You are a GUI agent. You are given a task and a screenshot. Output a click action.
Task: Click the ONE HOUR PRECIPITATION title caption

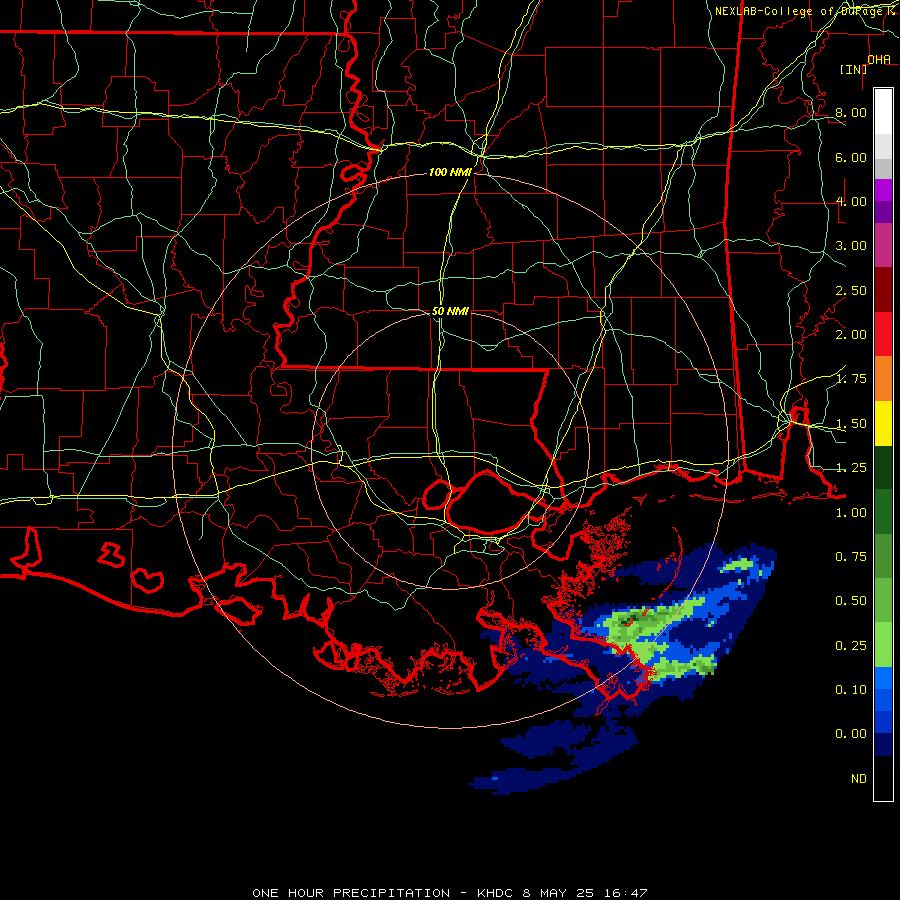tap(449, 893)
